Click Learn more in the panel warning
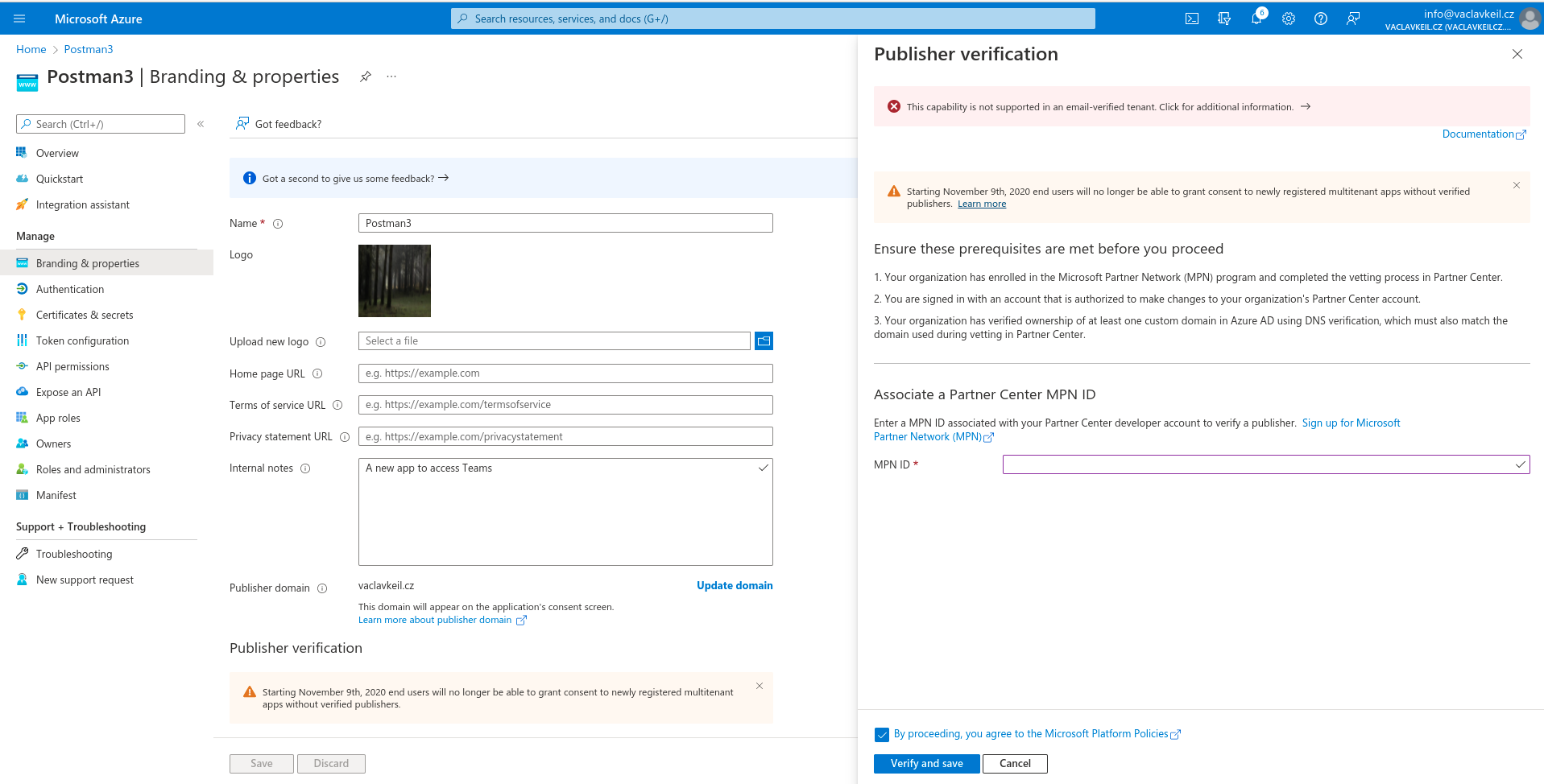 981,204
